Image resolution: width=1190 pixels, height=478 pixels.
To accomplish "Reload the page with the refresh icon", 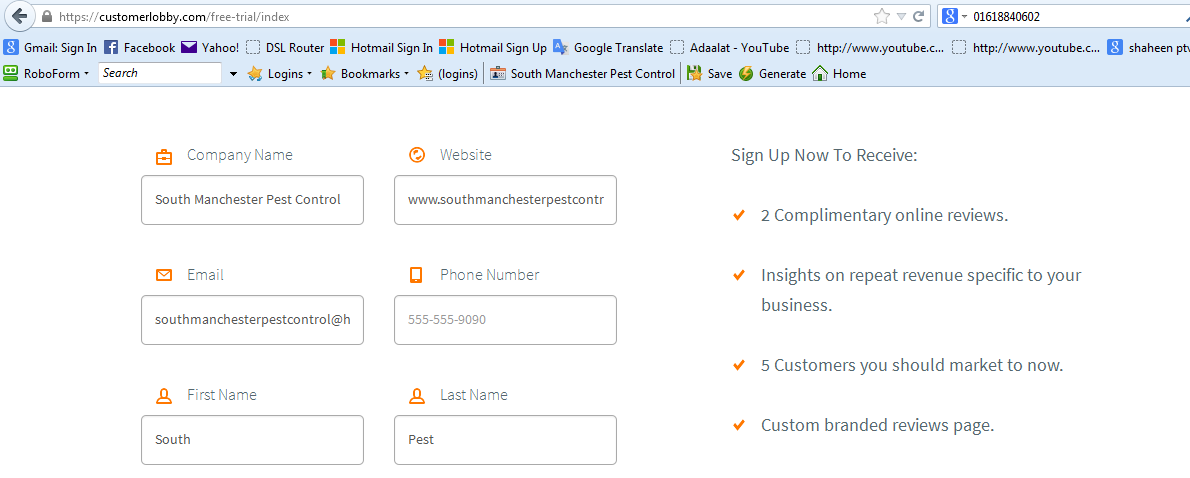I will point(918,16).
